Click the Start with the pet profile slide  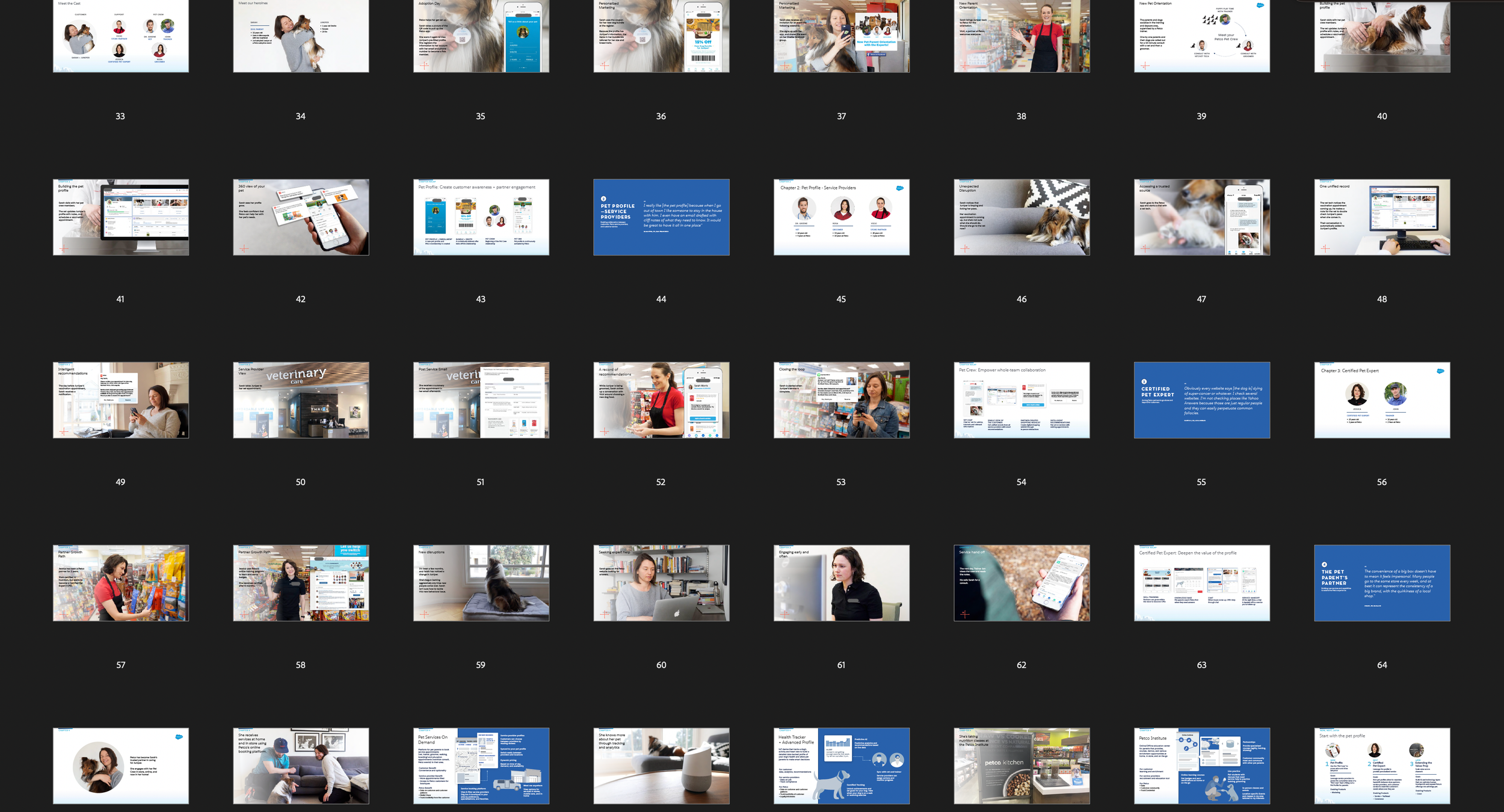click(1382, 766)
